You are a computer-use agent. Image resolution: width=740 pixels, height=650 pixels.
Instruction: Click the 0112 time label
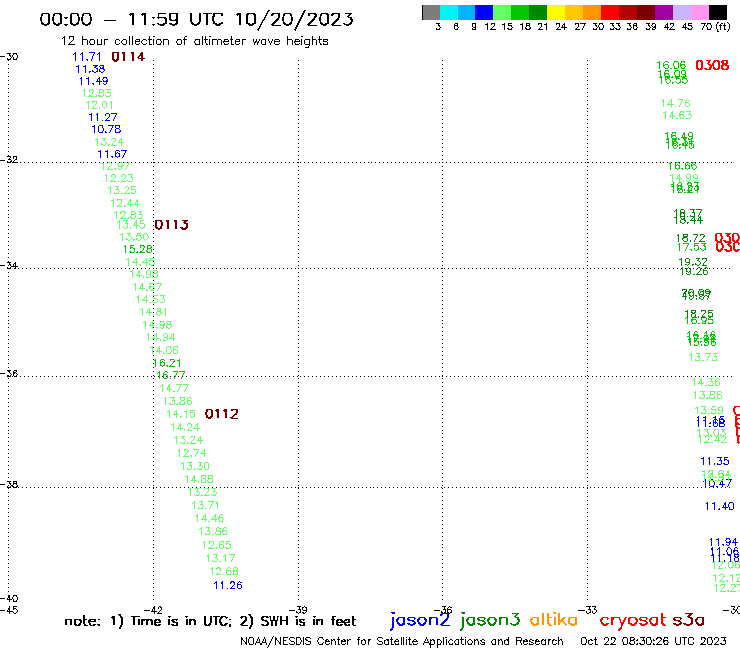click(222, 414)
